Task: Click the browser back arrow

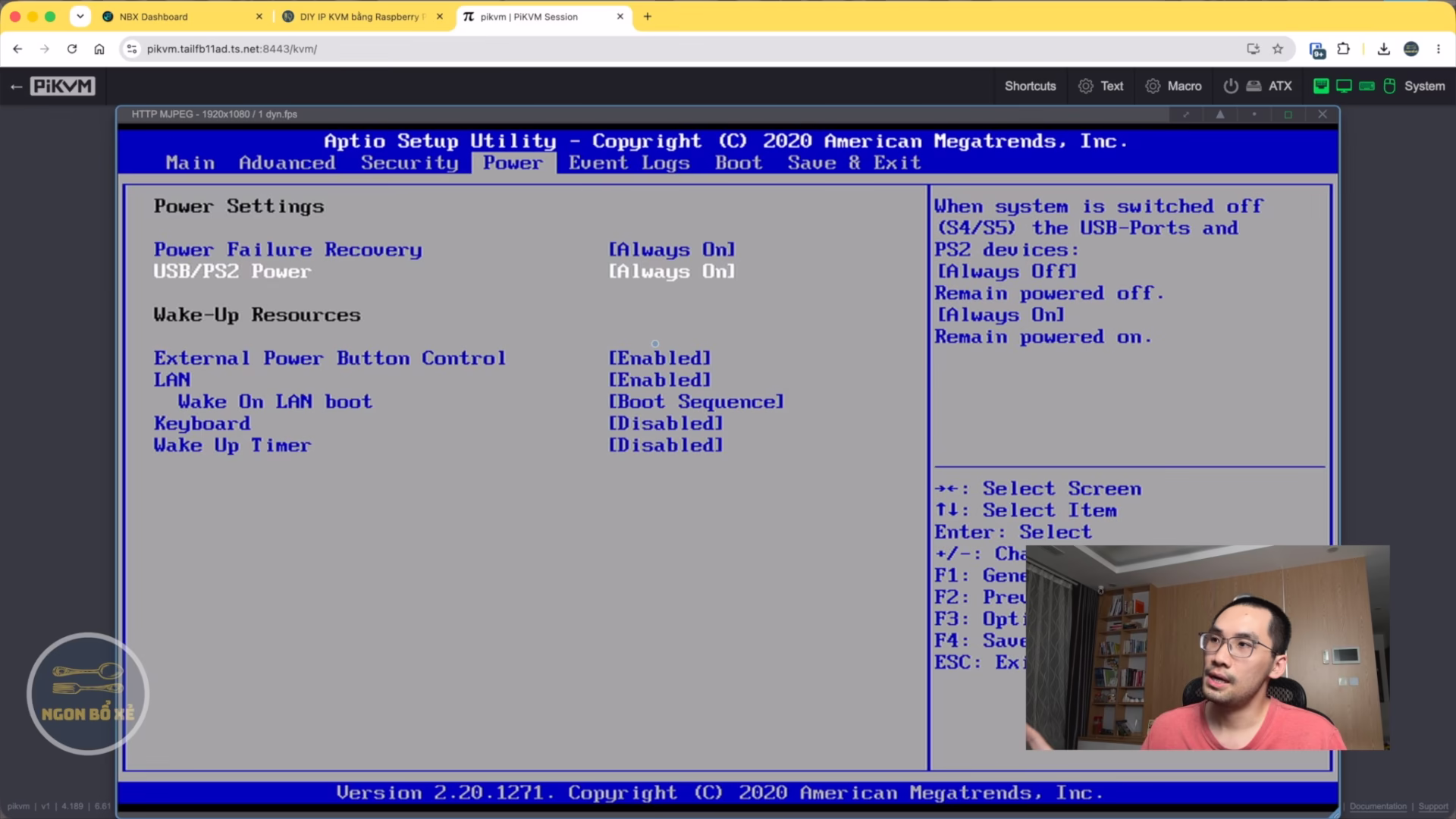Action: (x=17, y=49)
